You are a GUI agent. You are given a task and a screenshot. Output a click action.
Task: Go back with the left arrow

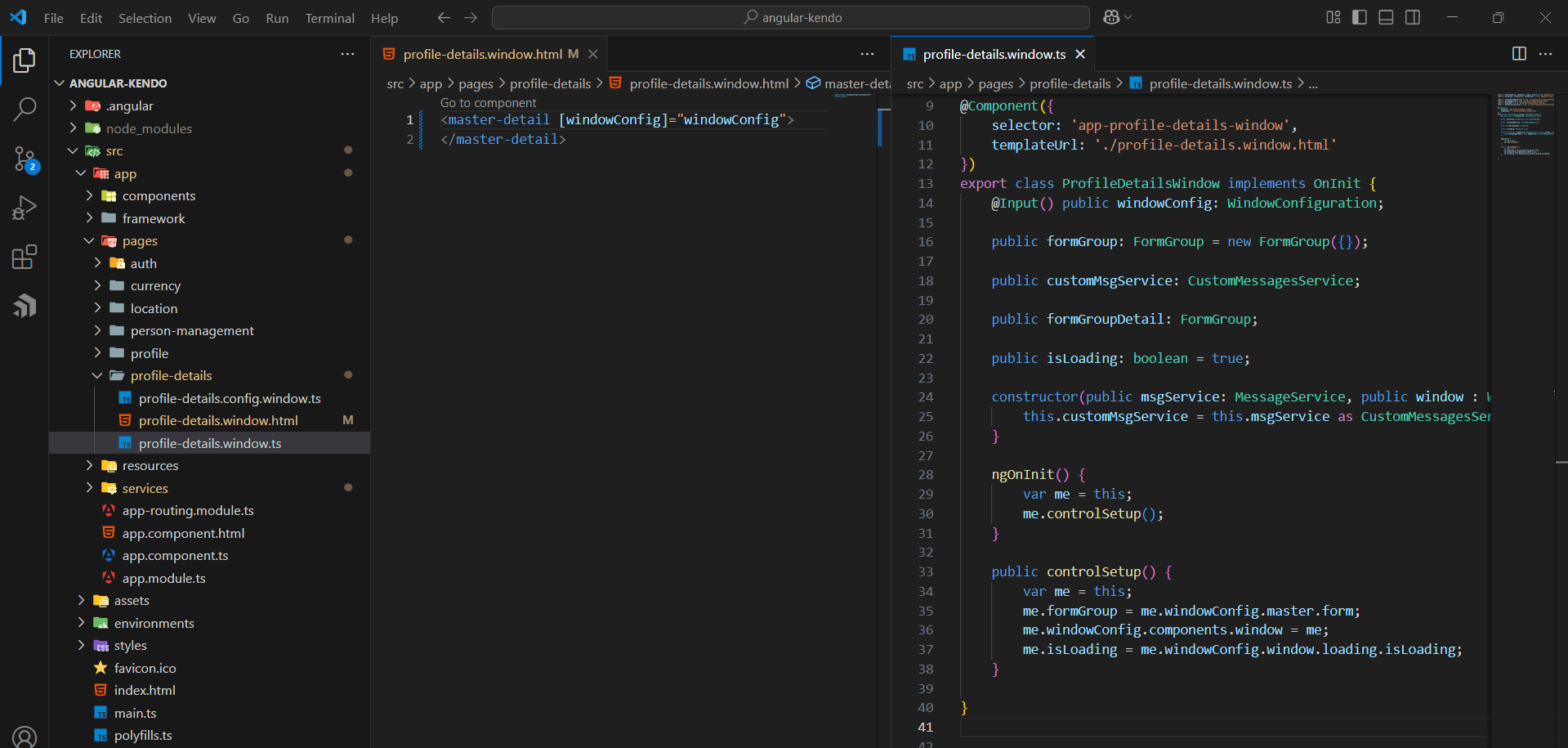click(x=444, y=17)
